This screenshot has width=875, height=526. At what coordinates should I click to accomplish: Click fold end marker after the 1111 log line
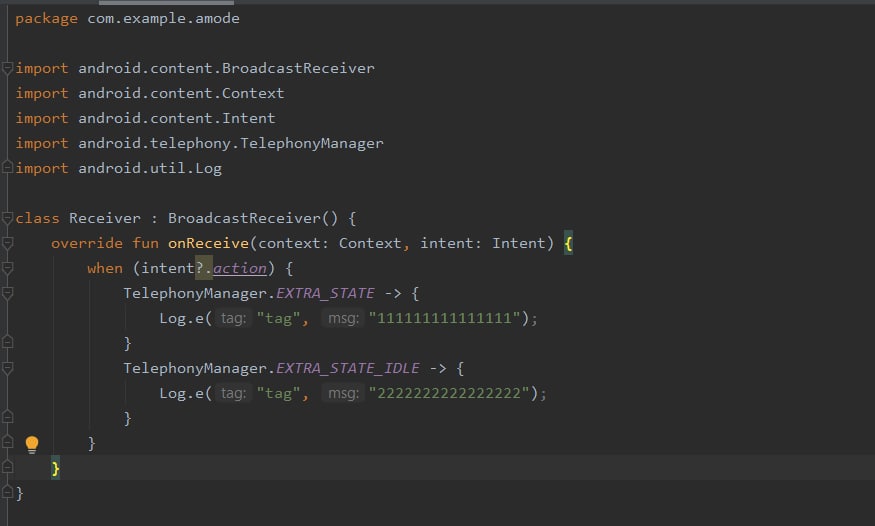7,342
